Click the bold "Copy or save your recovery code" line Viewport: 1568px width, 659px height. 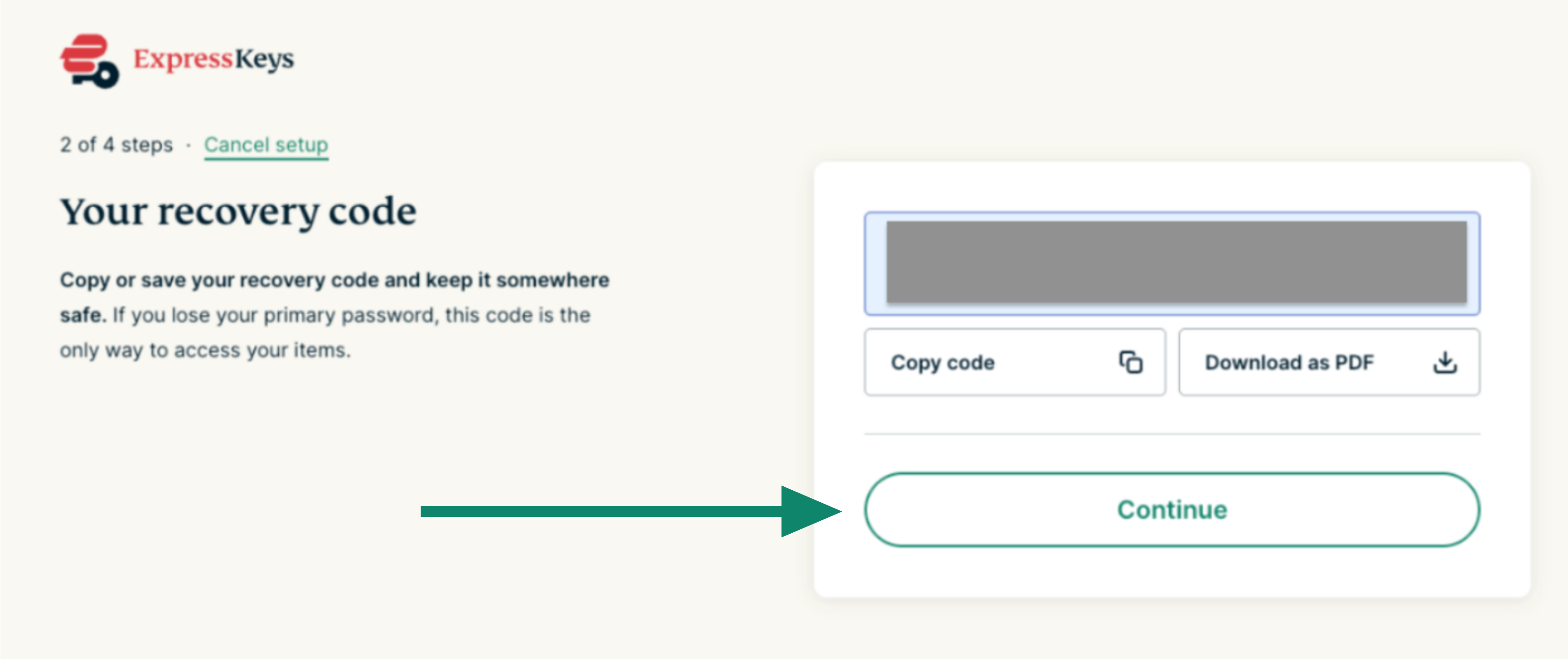click(334, 280)
